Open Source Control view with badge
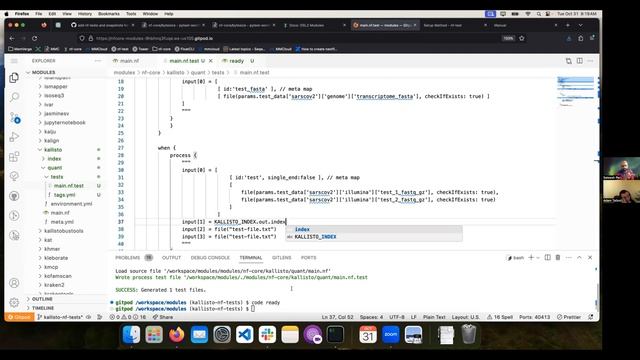Image resolution: width=640 pixels, height=360 pixels. (15, 118)
